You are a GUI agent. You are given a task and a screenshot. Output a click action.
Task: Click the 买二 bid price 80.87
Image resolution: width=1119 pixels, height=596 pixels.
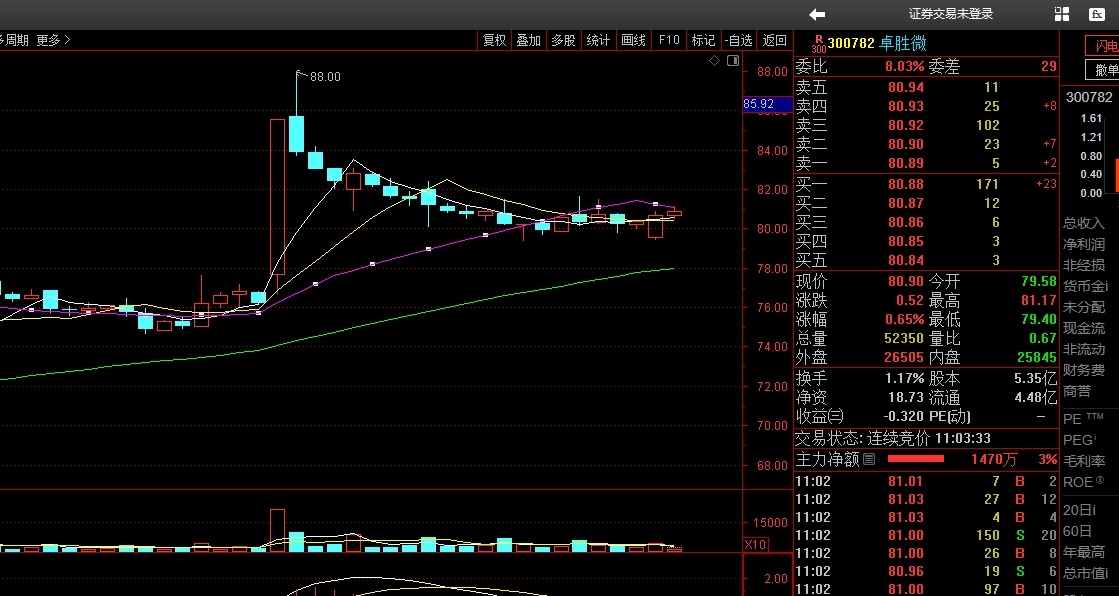tap(906, 203)
